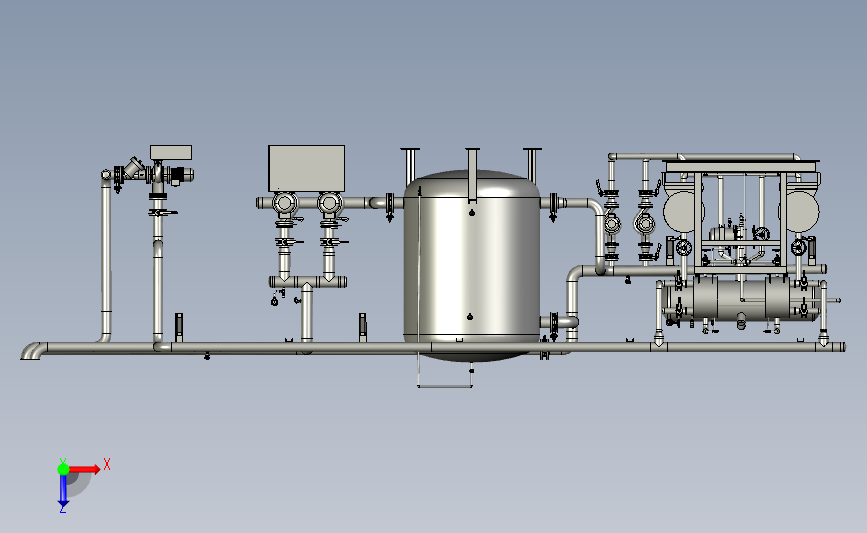The height and width of the screenshot is (533, 867).
Task: Pick the right top nozzle of the tank
Action: [532, 164]
